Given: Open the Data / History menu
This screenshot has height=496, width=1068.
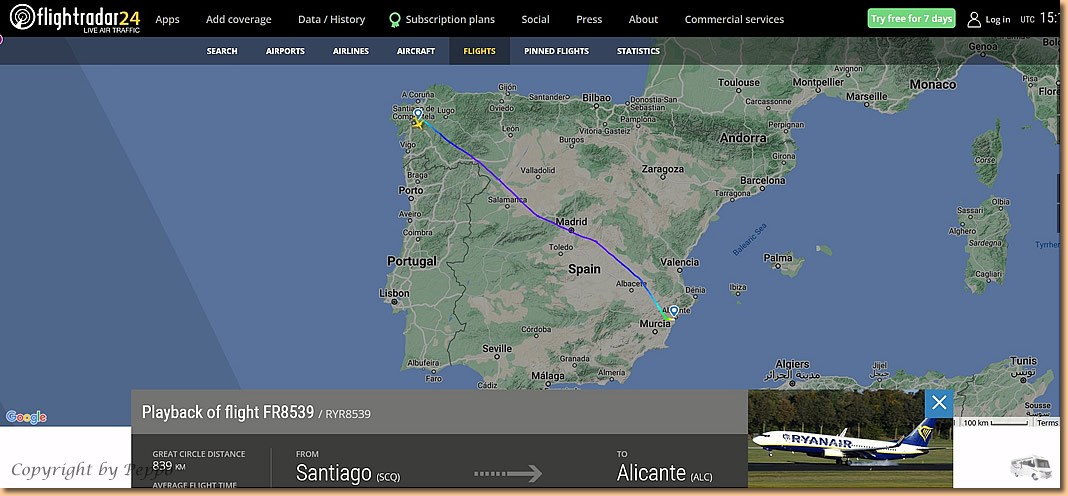Looking at the screenshot, I should 331,19.
